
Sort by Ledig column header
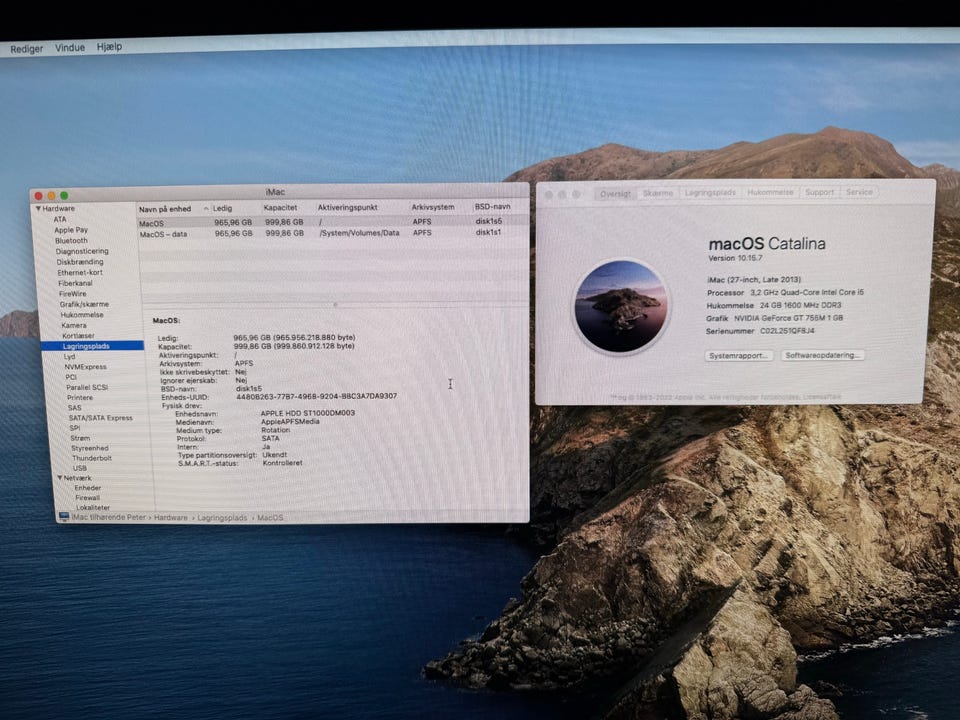click(x=222, y=208)
